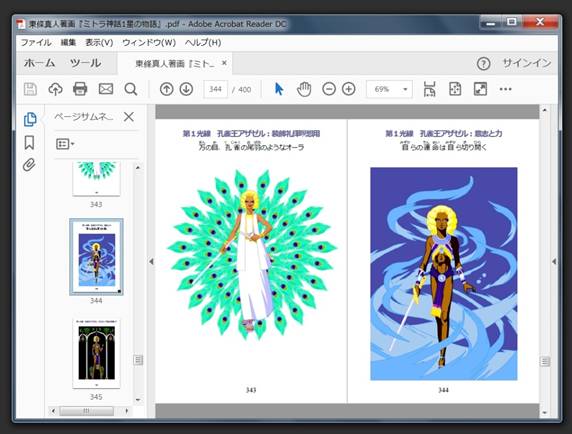Select page 344 thumbnail

(x=96, y=257)
